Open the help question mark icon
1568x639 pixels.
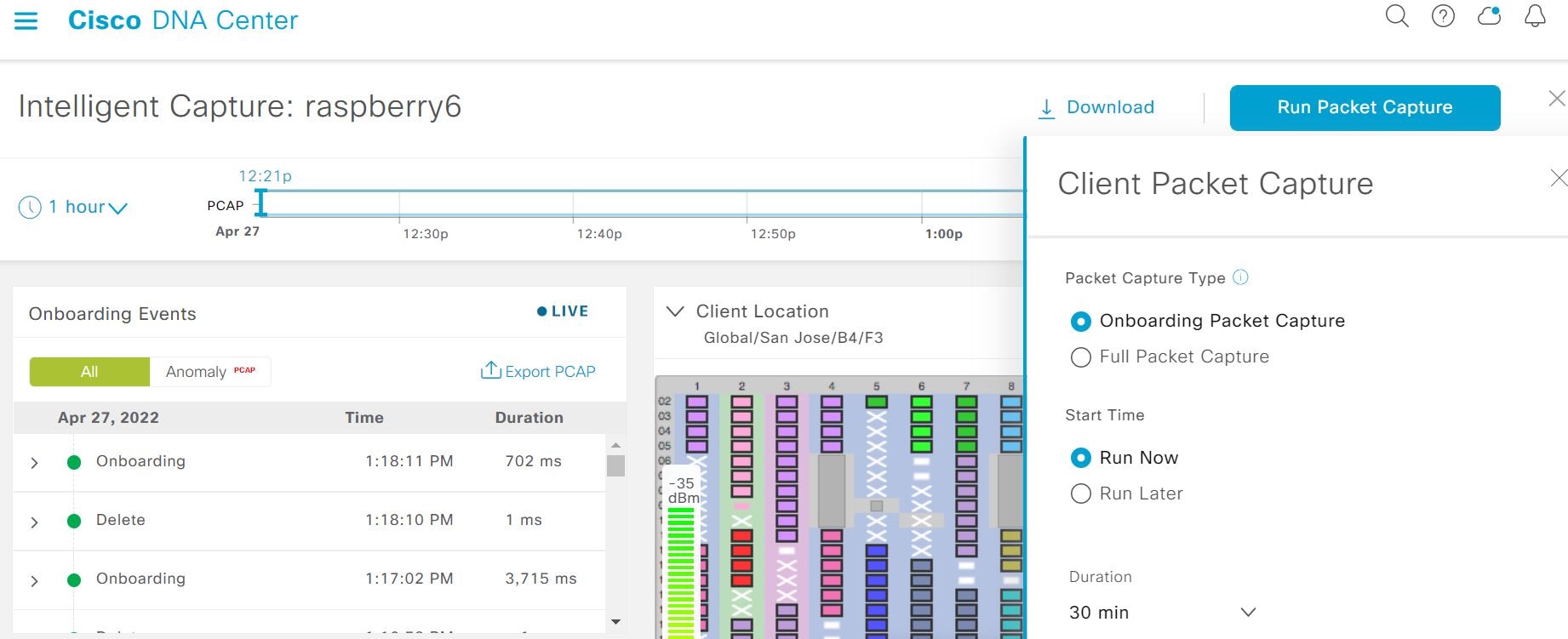(x=1443, y=16)
